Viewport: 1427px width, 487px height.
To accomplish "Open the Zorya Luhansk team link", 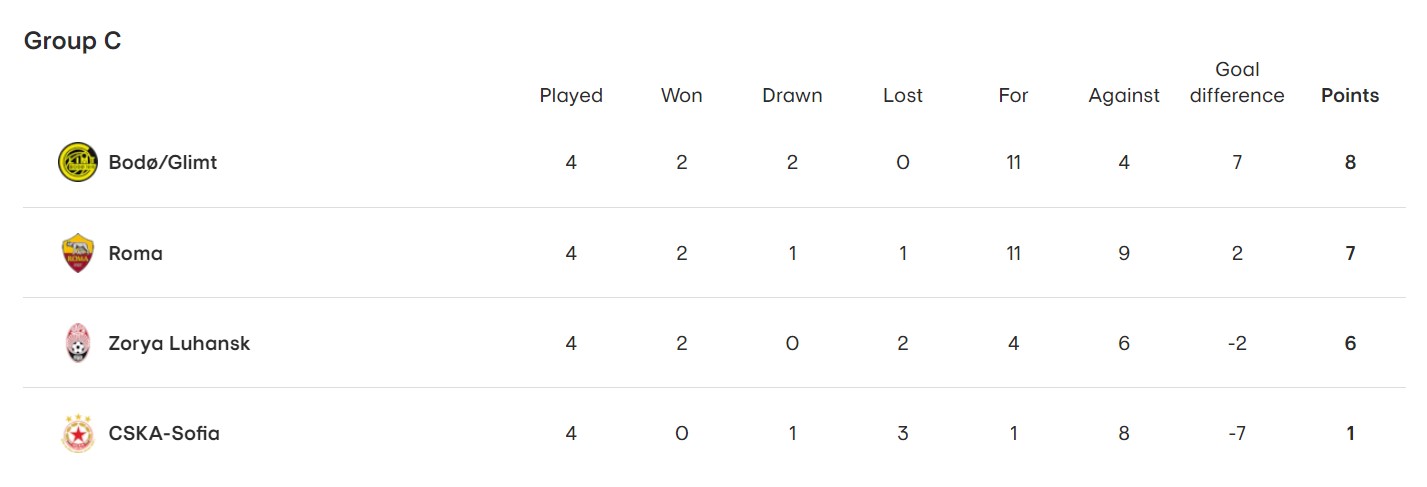I will [179, 343].
